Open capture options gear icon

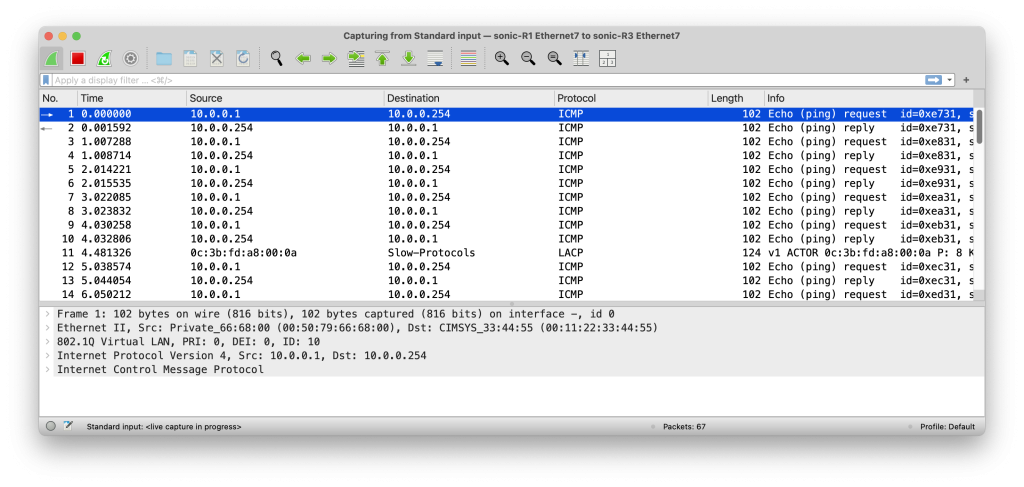coord(129,59)
